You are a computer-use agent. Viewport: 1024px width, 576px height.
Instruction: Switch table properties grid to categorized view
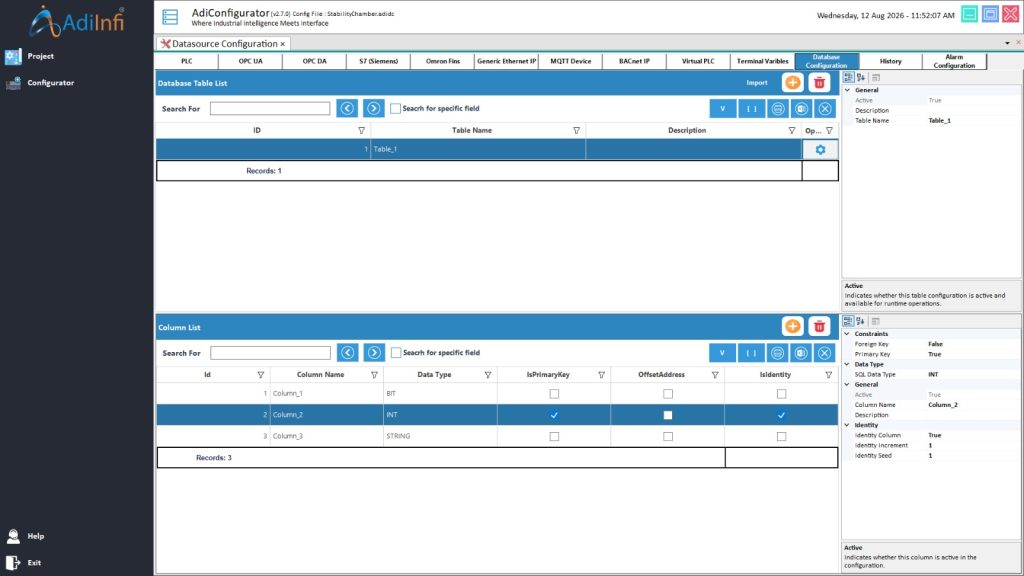coord(848,78)
